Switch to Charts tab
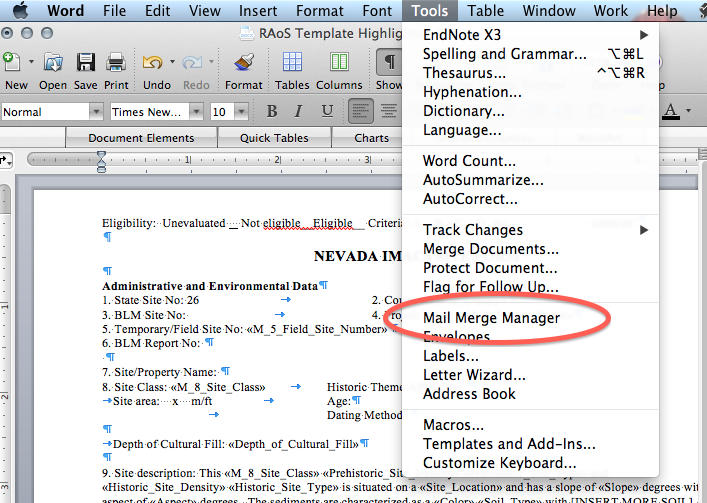 (372, 138)
